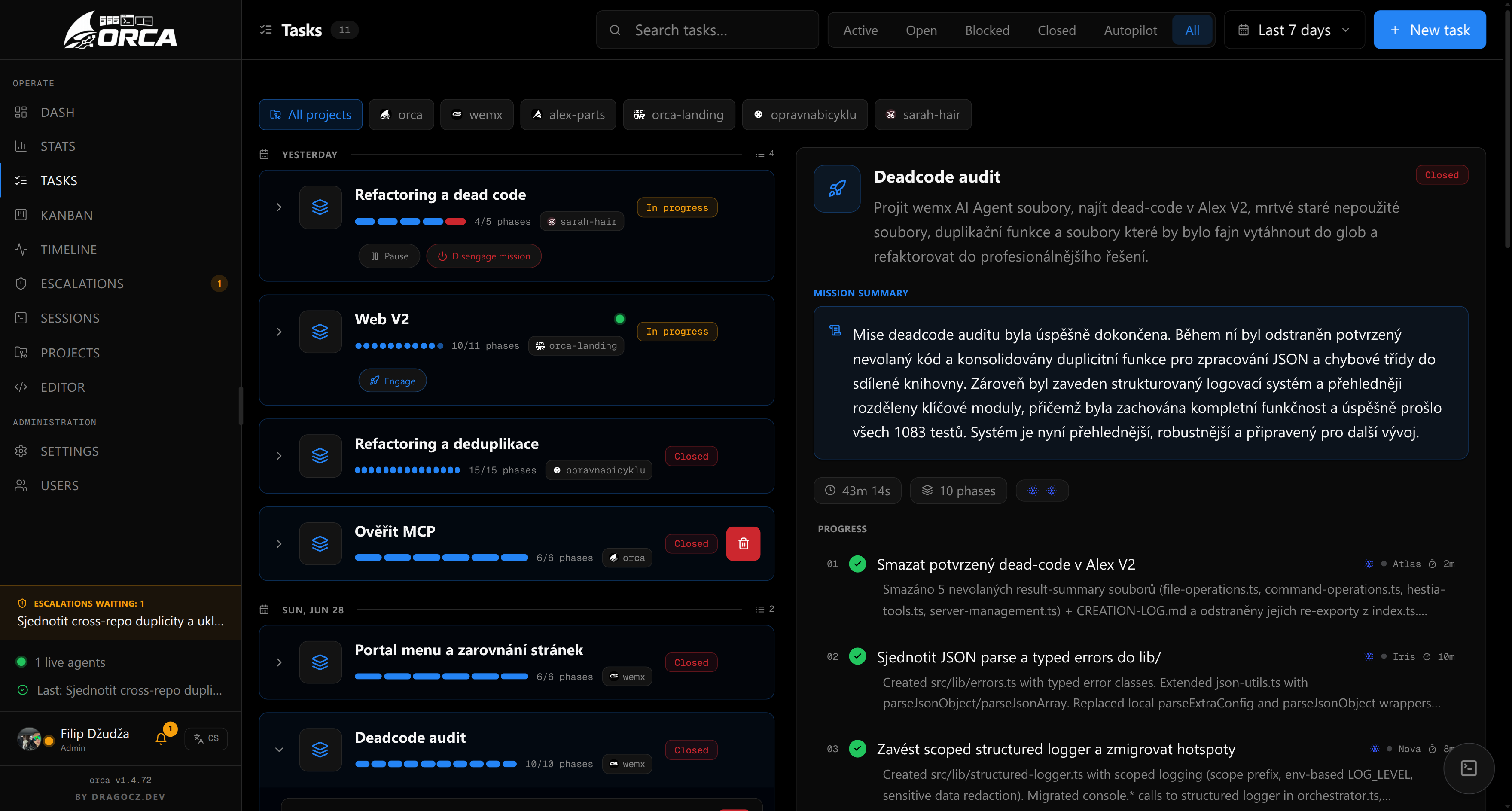
Task: Click the Yesterday calendar icon
Action: point(264,154)
